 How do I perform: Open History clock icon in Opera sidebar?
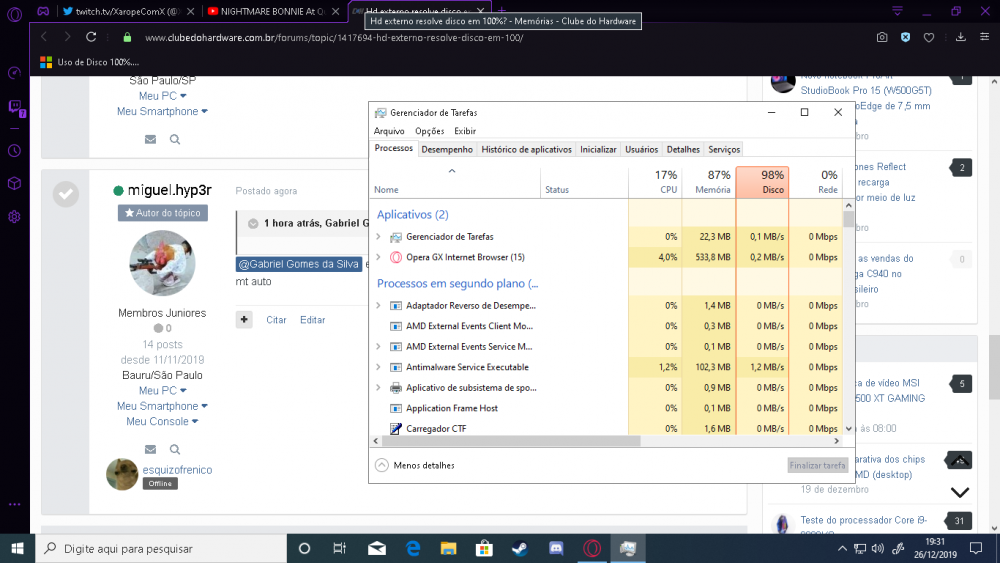tap(15, 151)
